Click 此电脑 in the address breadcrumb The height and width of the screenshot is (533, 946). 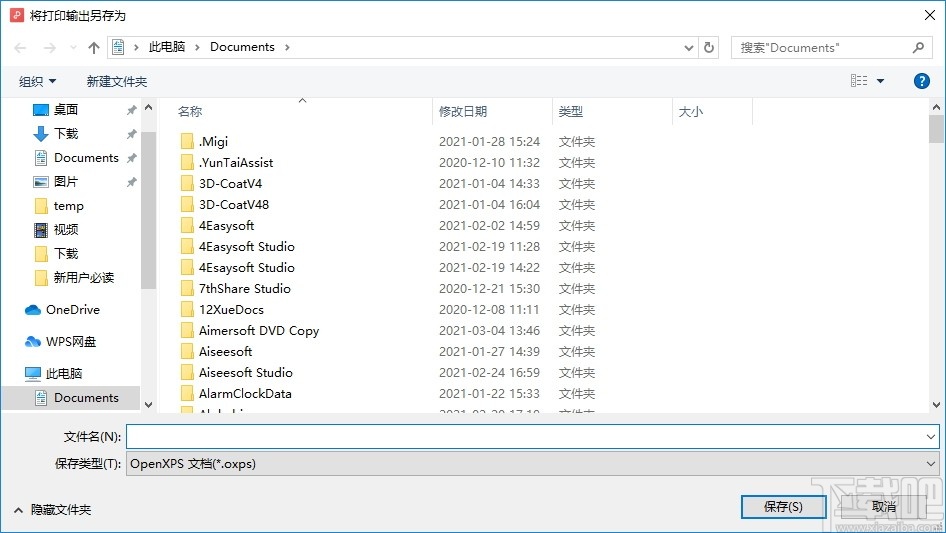click(x=167, y=47)
